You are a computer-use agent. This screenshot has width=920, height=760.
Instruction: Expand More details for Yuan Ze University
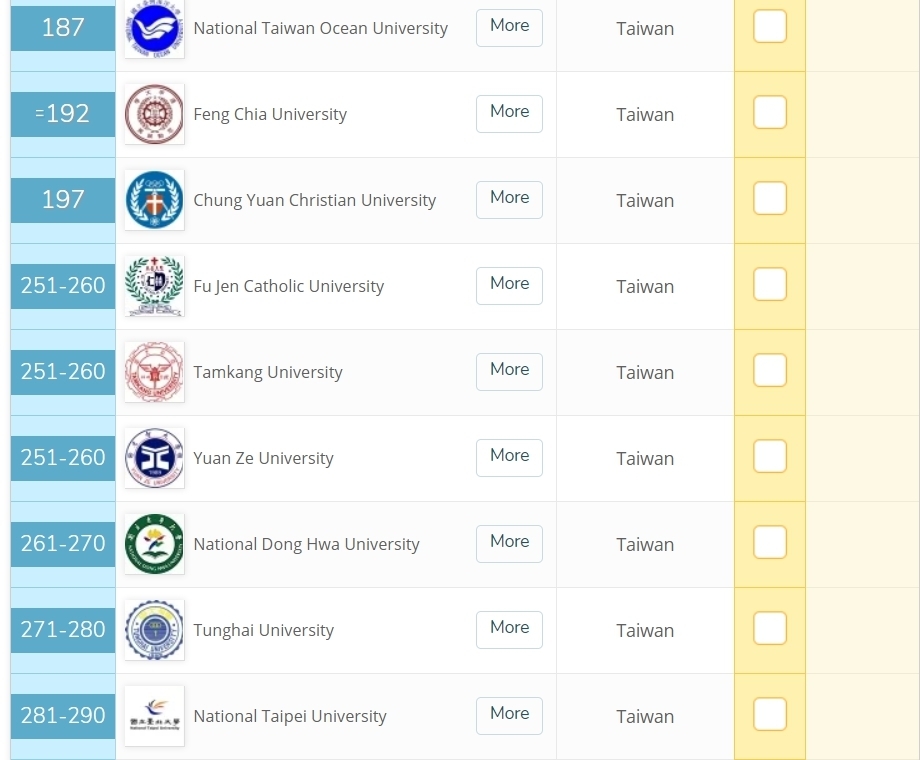pos(509,458)
